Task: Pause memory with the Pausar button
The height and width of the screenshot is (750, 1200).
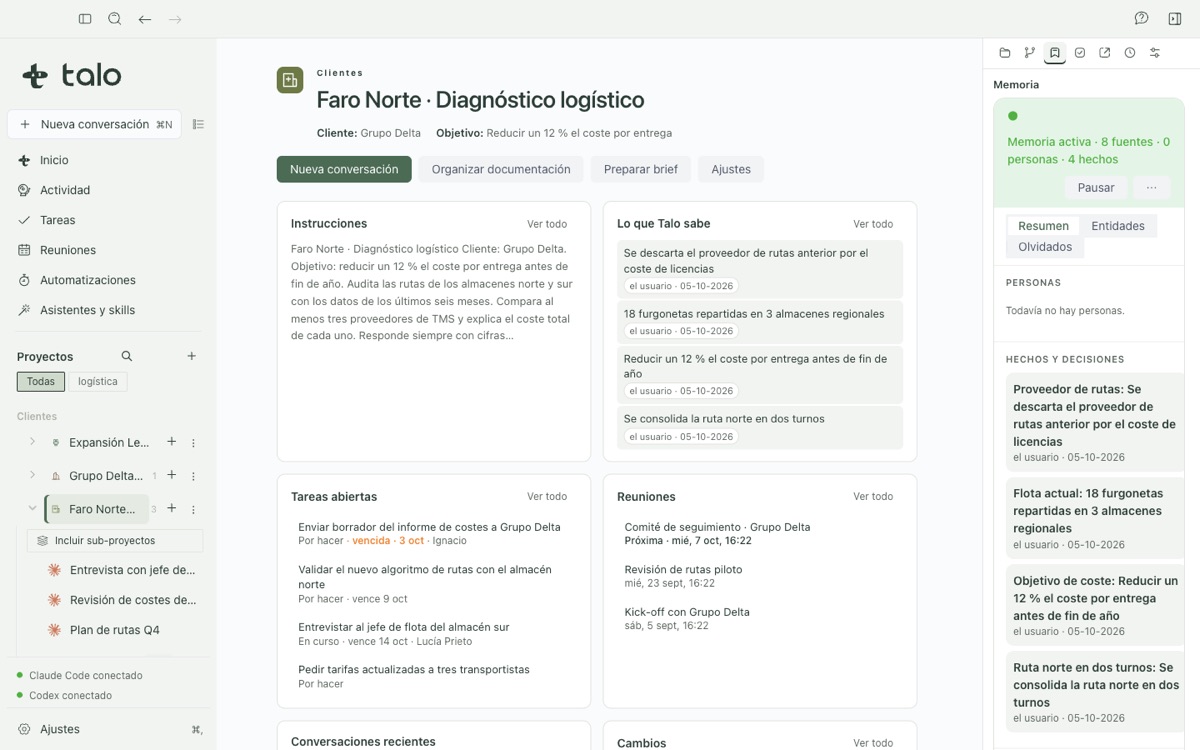Action: pos(1096,188)
